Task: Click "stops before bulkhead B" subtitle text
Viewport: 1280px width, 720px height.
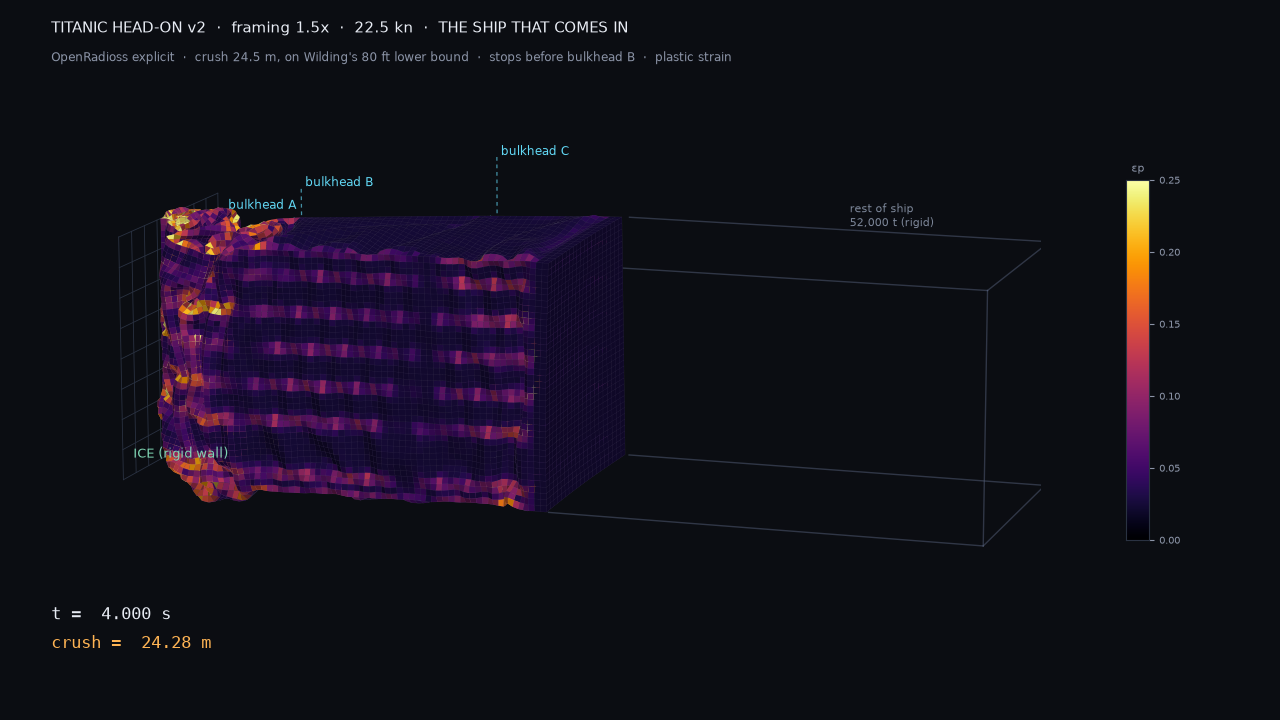Action: tap(562, 57)
